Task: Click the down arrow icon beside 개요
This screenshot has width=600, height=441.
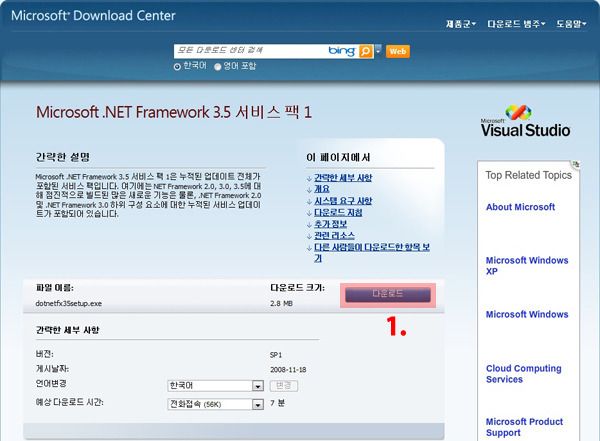Action: [x=309, y=190]
